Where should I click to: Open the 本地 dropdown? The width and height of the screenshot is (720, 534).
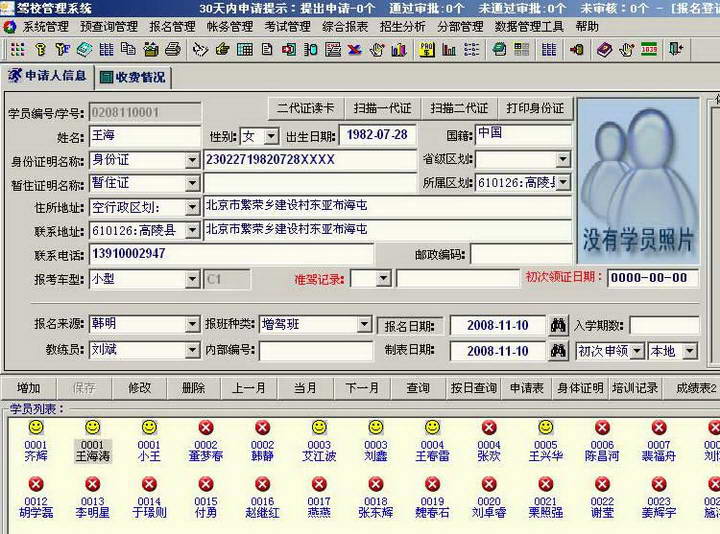(x=689, y=351)
